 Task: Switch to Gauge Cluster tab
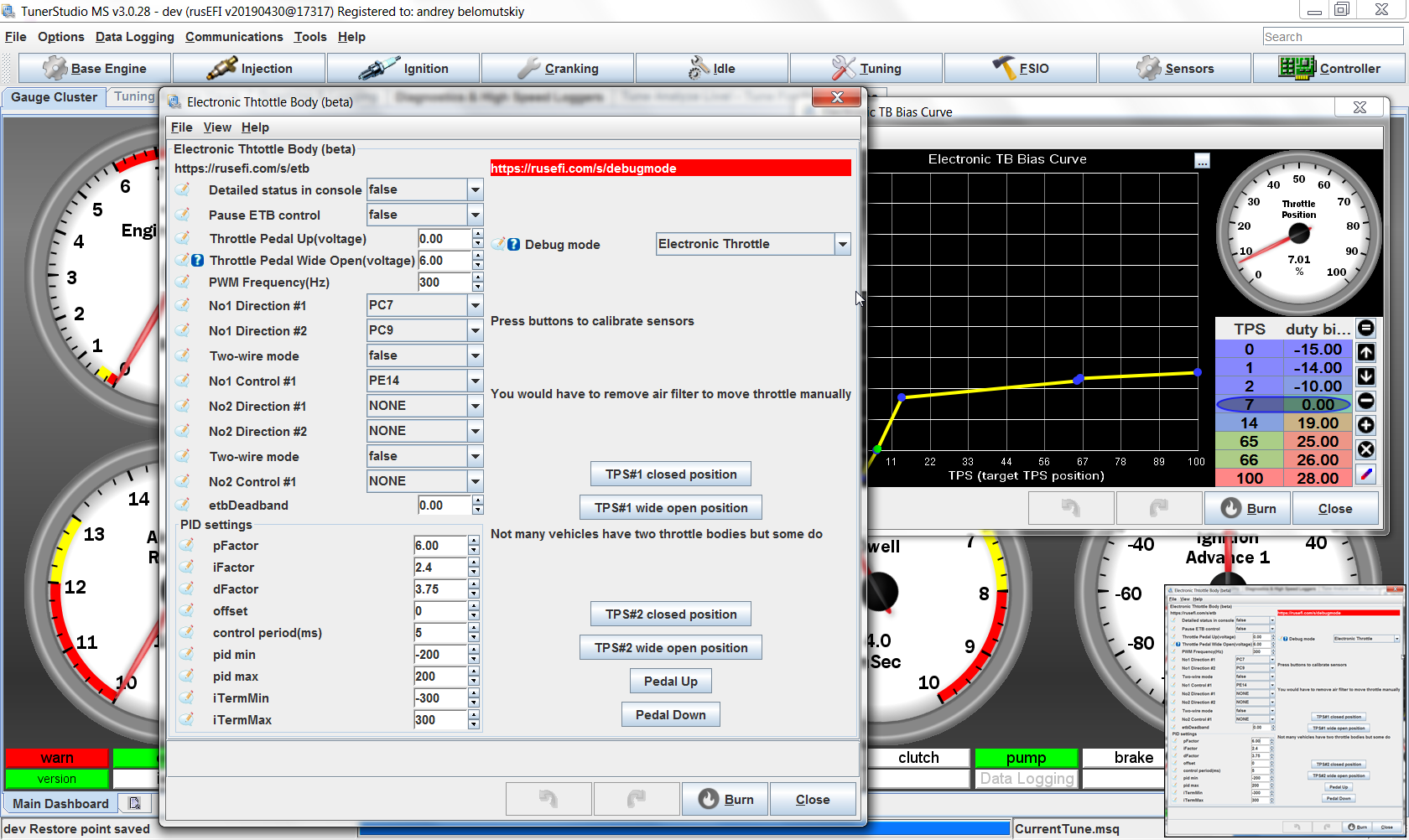coord(55,97)
